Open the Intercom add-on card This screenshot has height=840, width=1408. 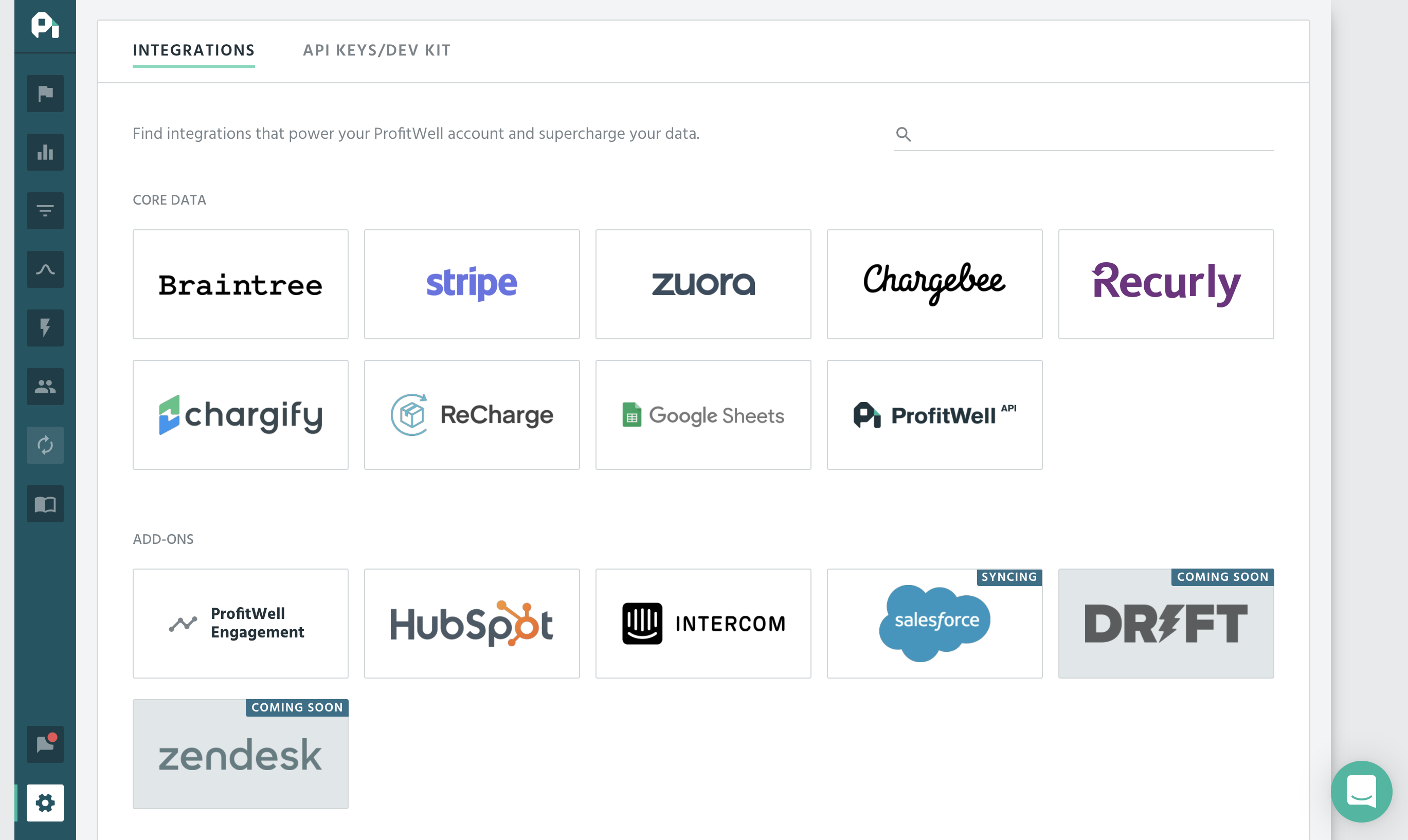pyautogui.click(x=703, y=624)
